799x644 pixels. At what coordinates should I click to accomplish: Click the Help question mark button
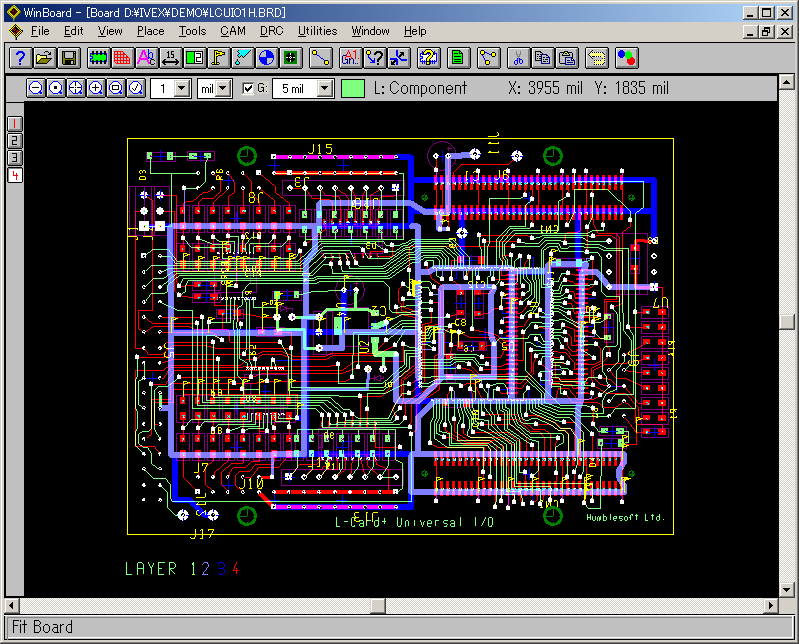click(x=19, y=58)
